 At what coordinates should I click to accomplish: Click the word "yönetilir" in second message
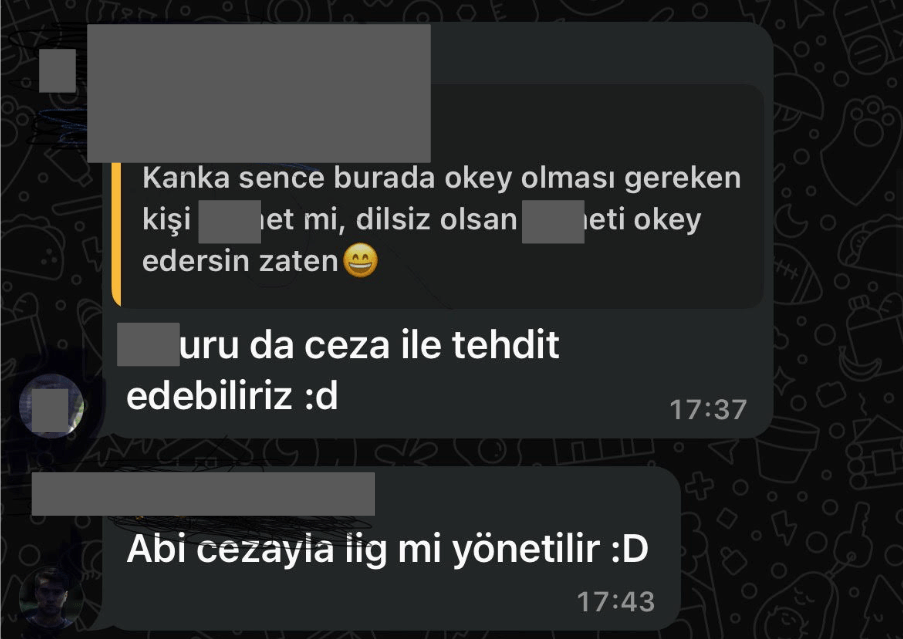tap(526, 549)
